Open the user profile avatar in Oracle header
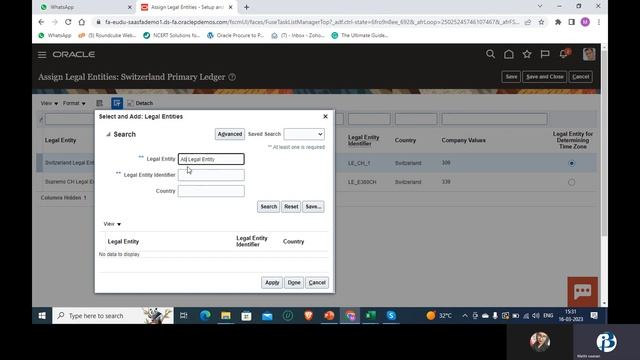Image resolution: width=640 pixels, height=360 pixels. [589, 54]
